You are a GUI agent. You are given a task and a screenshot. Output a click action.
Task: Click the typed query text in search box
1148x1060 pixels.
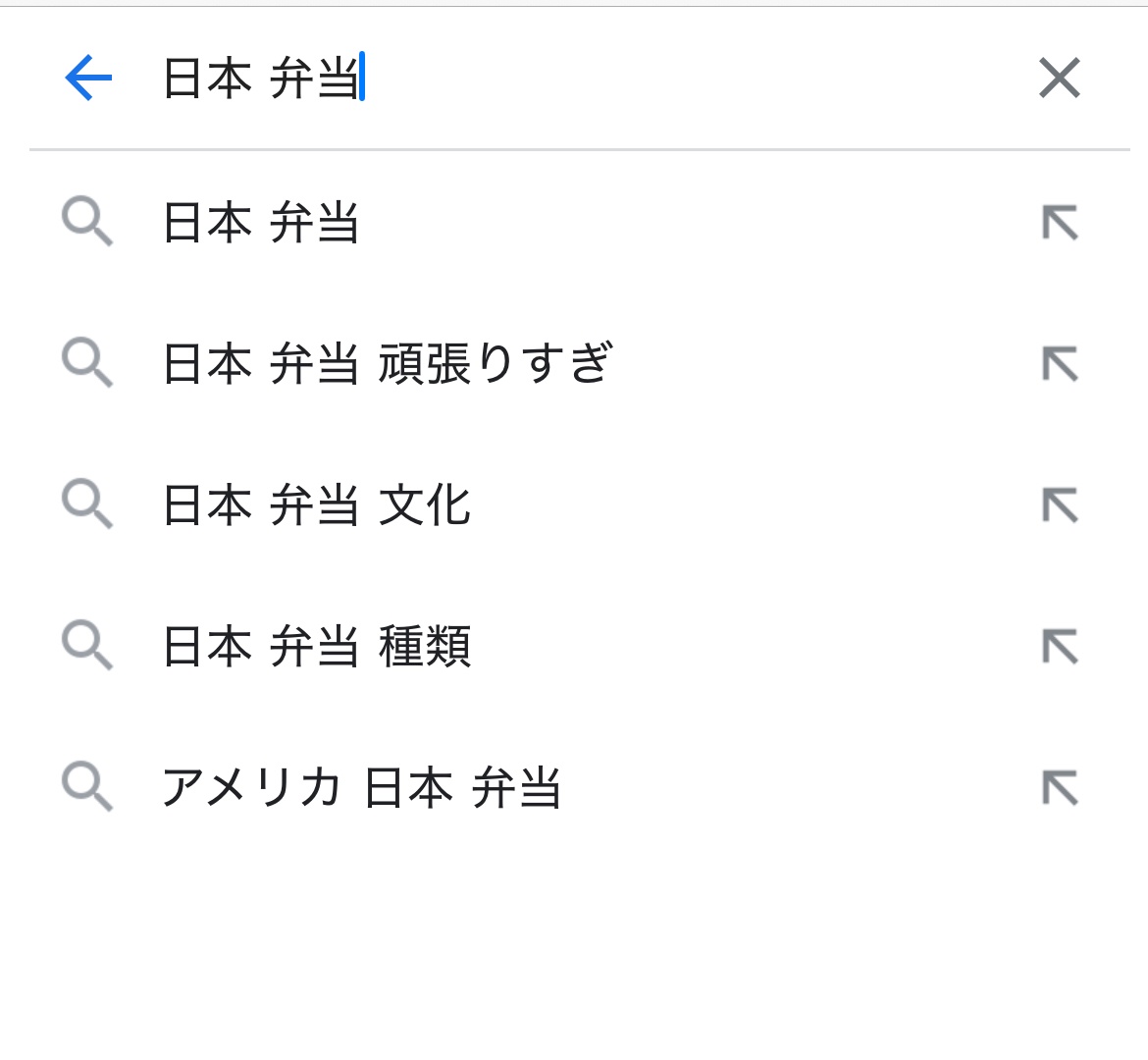pyautogui.click(x=260, y=78)
